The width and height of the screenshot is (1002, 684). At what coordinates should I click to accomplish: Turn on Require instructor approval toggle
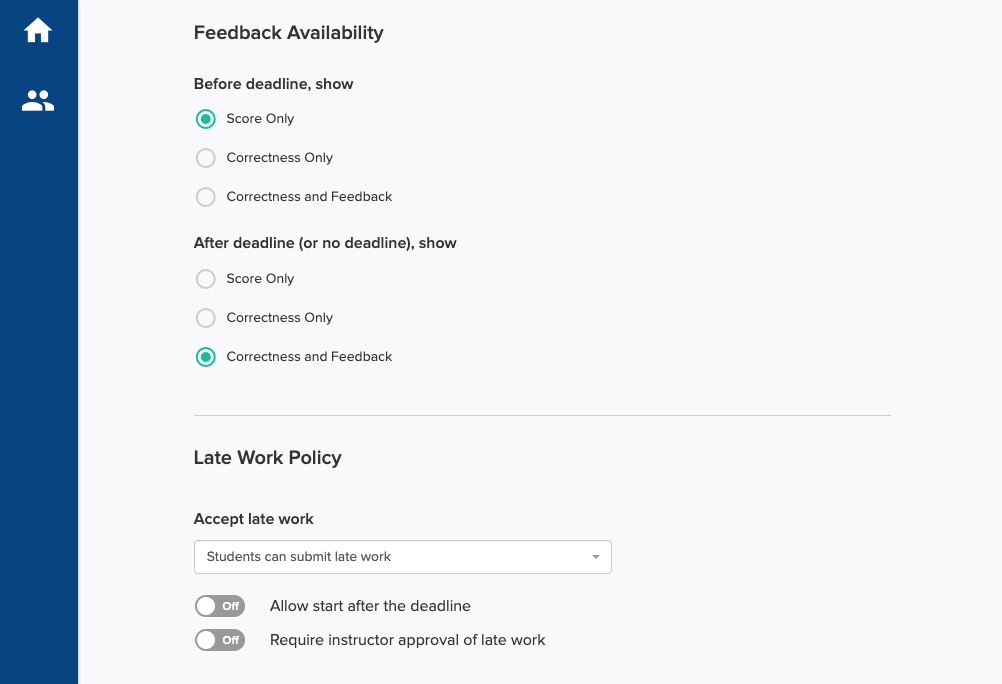220,640
